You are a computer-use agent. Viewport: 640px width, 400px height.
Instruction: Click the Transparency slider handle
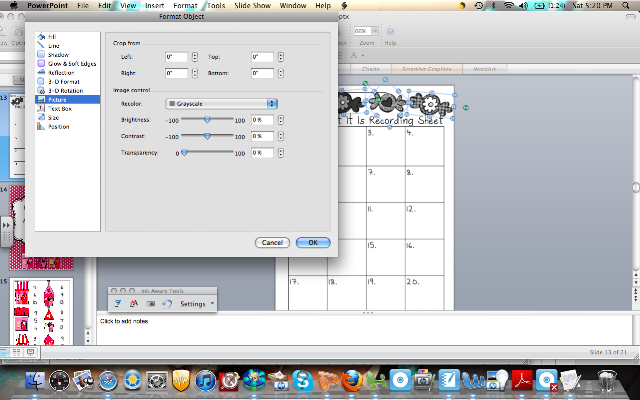click(x=184, y=152)
